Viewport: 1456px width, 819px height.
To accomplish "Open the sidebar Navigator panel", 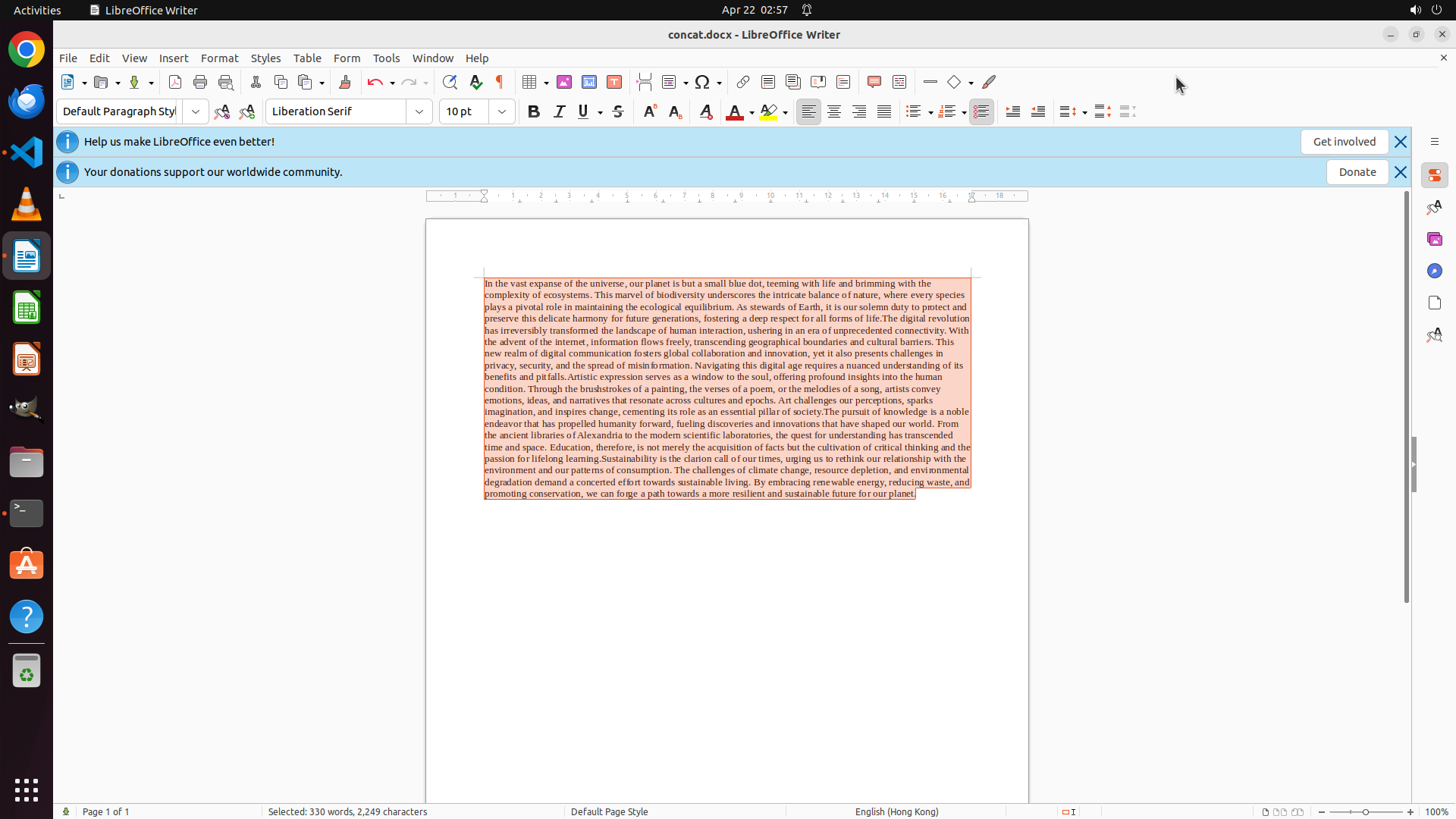I will click(x=1434, y=271).
